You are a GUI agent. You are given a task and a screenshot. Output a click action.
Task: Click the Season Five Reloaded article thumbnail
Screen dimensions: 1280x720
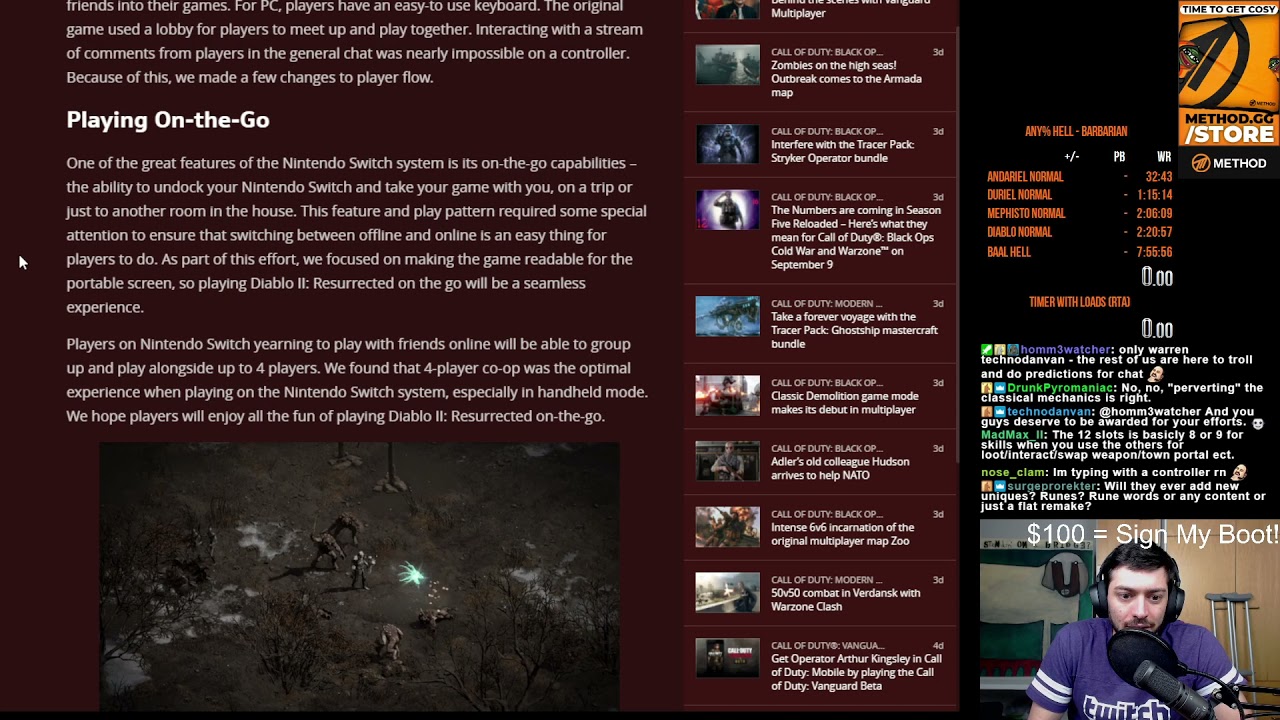tap(727, 210)
